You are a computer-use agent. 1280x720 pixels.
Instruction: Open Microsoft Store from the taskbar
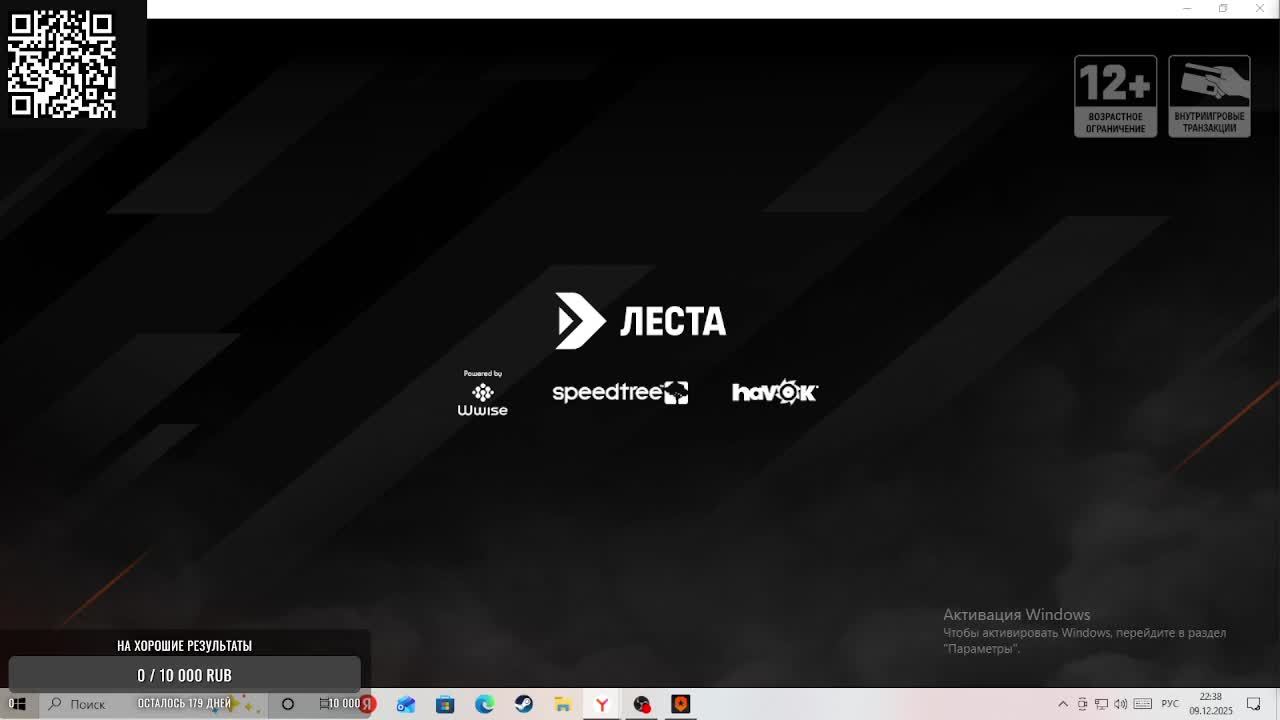point(445,704)
